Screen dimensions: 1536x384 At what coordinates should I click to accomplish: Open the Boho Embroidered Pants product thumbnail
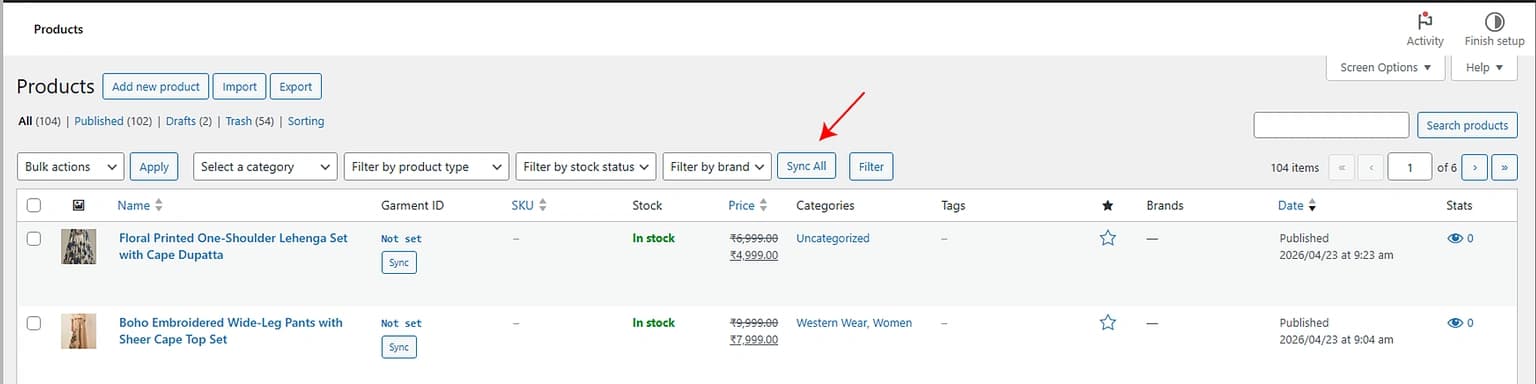(x=79, y=331)
